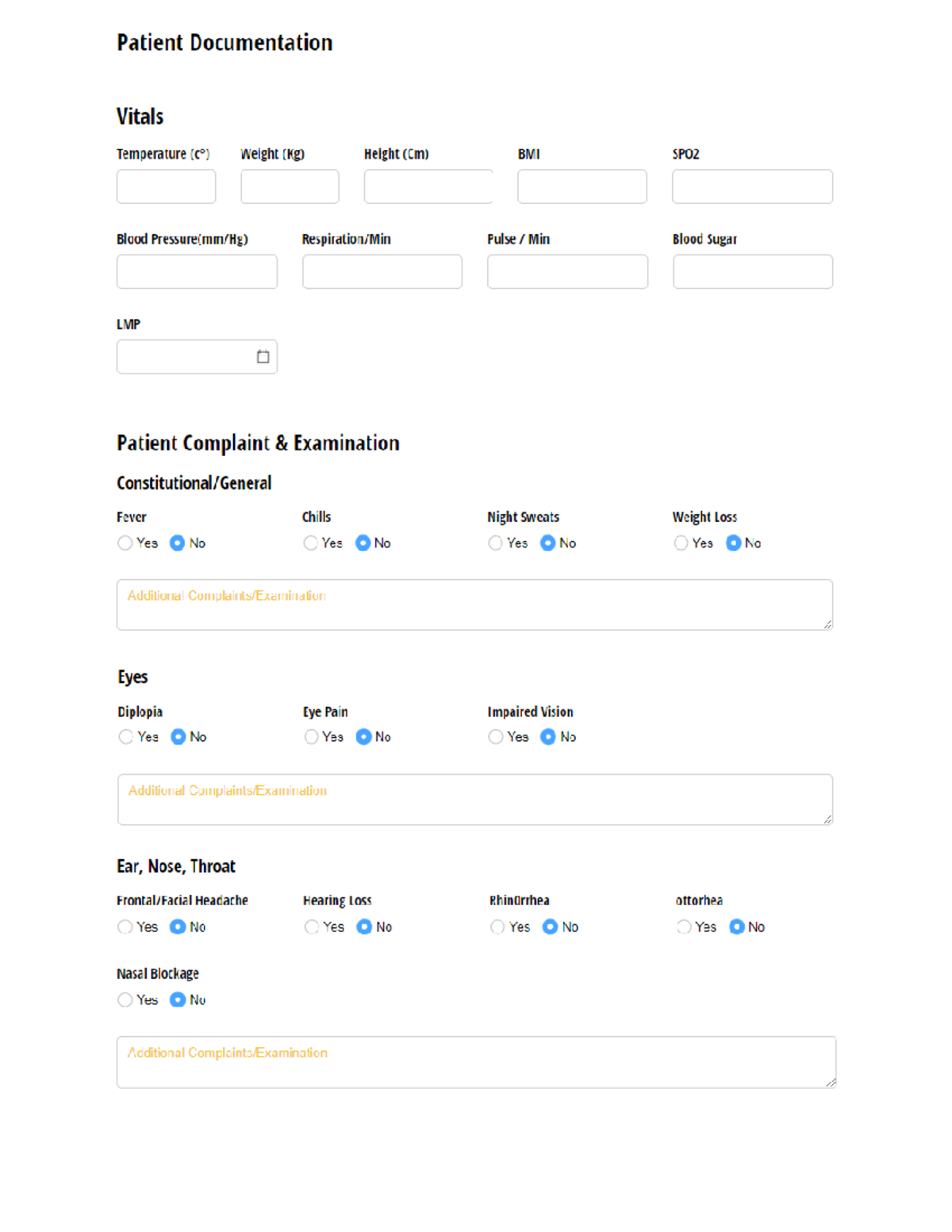Choose Yes for Impaired Vision

coord(496,737)
